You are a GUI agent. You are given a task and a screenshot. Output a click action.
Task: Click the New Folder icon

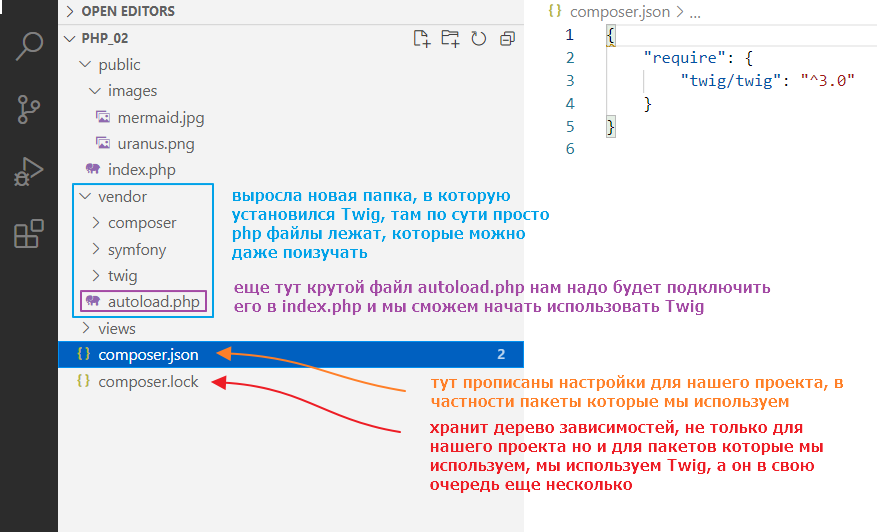coord(451,39)
